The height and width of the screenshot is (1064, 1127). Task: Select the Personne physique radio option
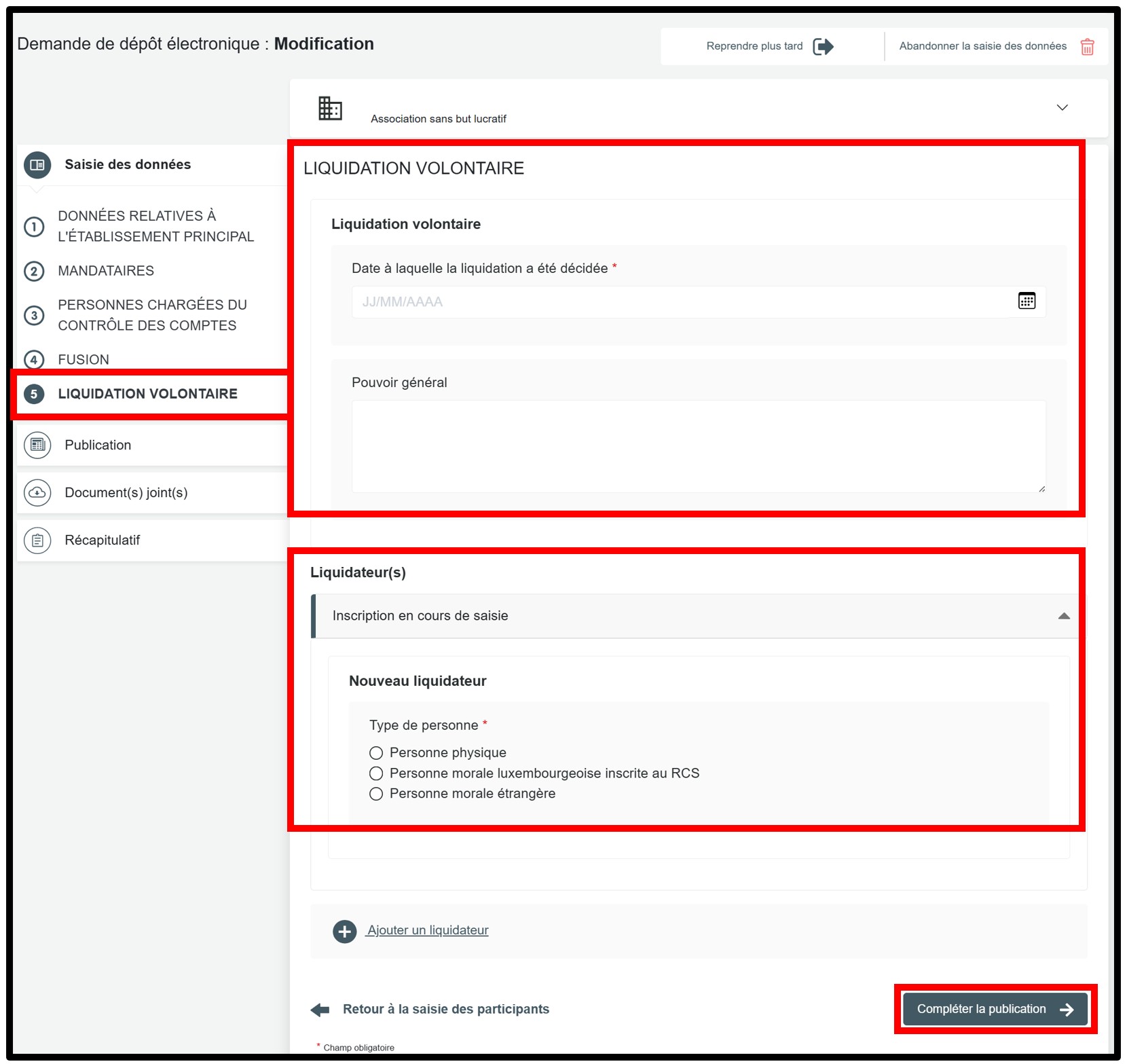pyautogui.click(x=376, y=753)
